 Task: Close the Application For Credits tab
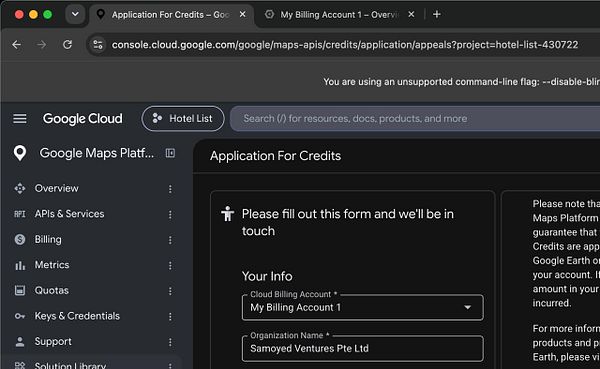tap(243, 14)
